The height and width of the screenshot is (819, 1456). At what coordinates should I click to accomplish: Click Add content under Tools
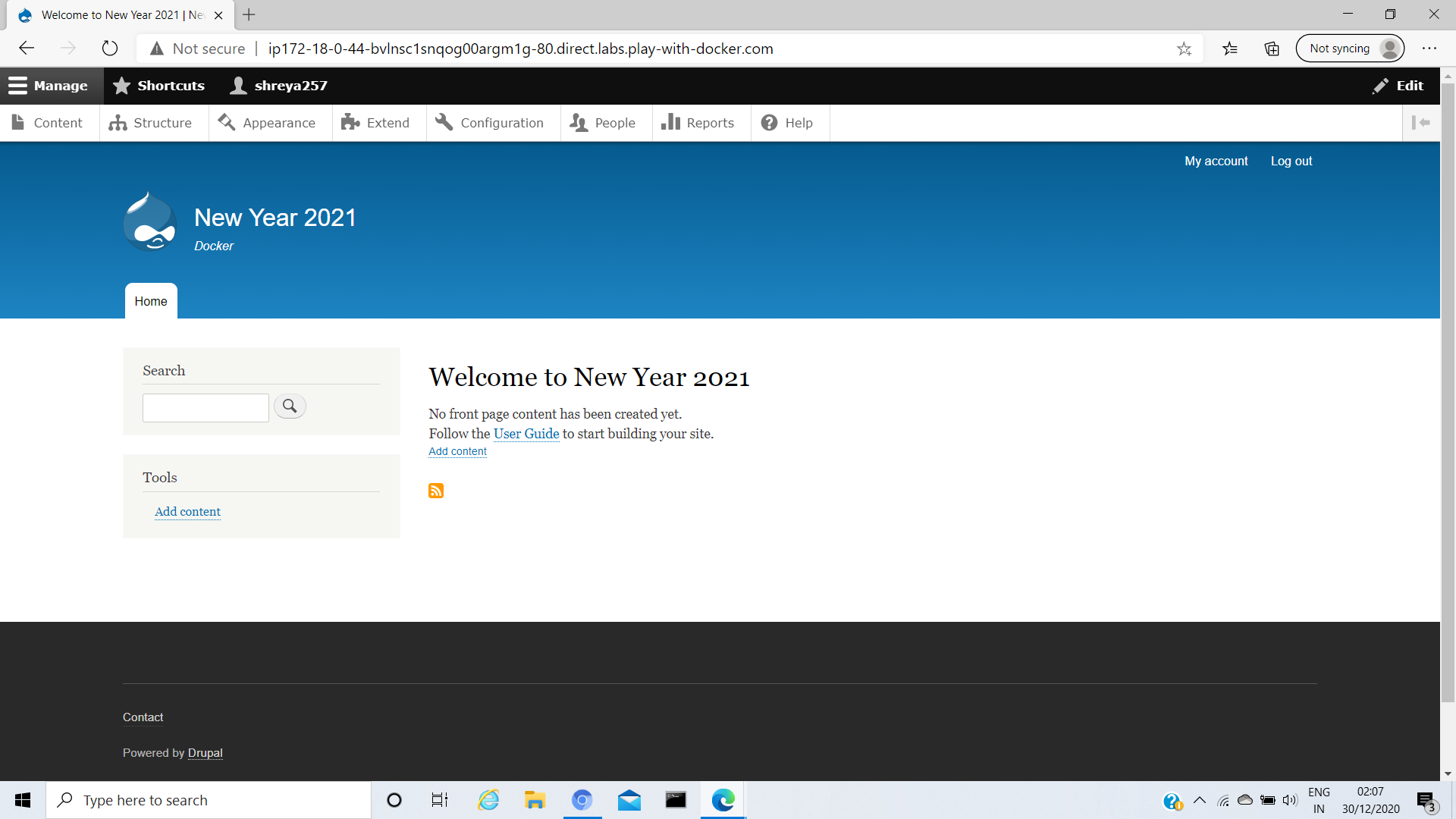(x=187, y=512)
